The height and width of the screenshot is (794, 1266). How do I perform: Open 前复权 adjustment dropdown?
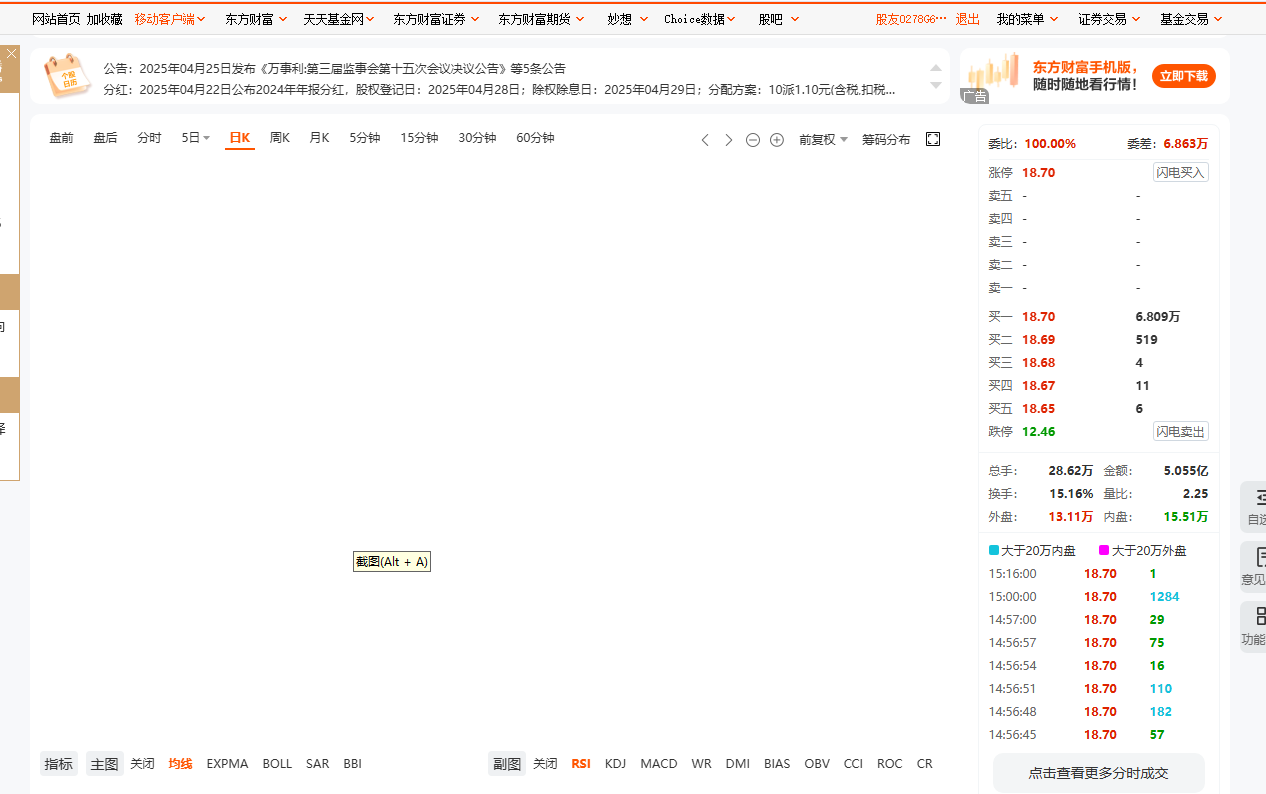(823, 140)
